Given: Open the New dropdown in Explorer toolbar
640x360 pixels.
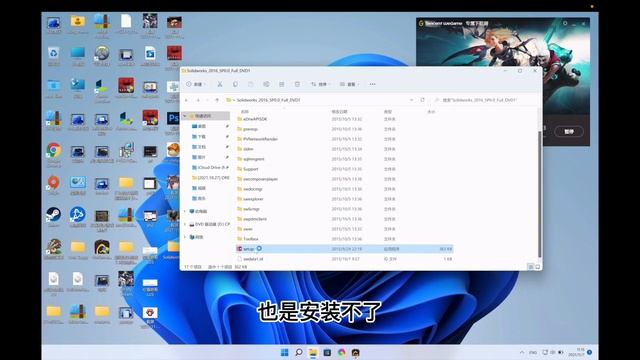Looking at the screenshot, I should pyautogui.click(x=196, y=84).
